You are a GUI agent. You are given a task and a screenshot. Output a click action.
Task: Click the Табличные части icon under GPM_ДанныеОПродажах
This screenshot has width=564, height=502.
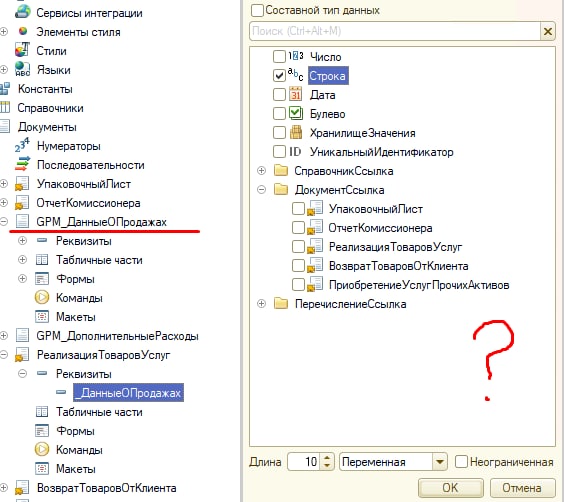coord(42,260)
